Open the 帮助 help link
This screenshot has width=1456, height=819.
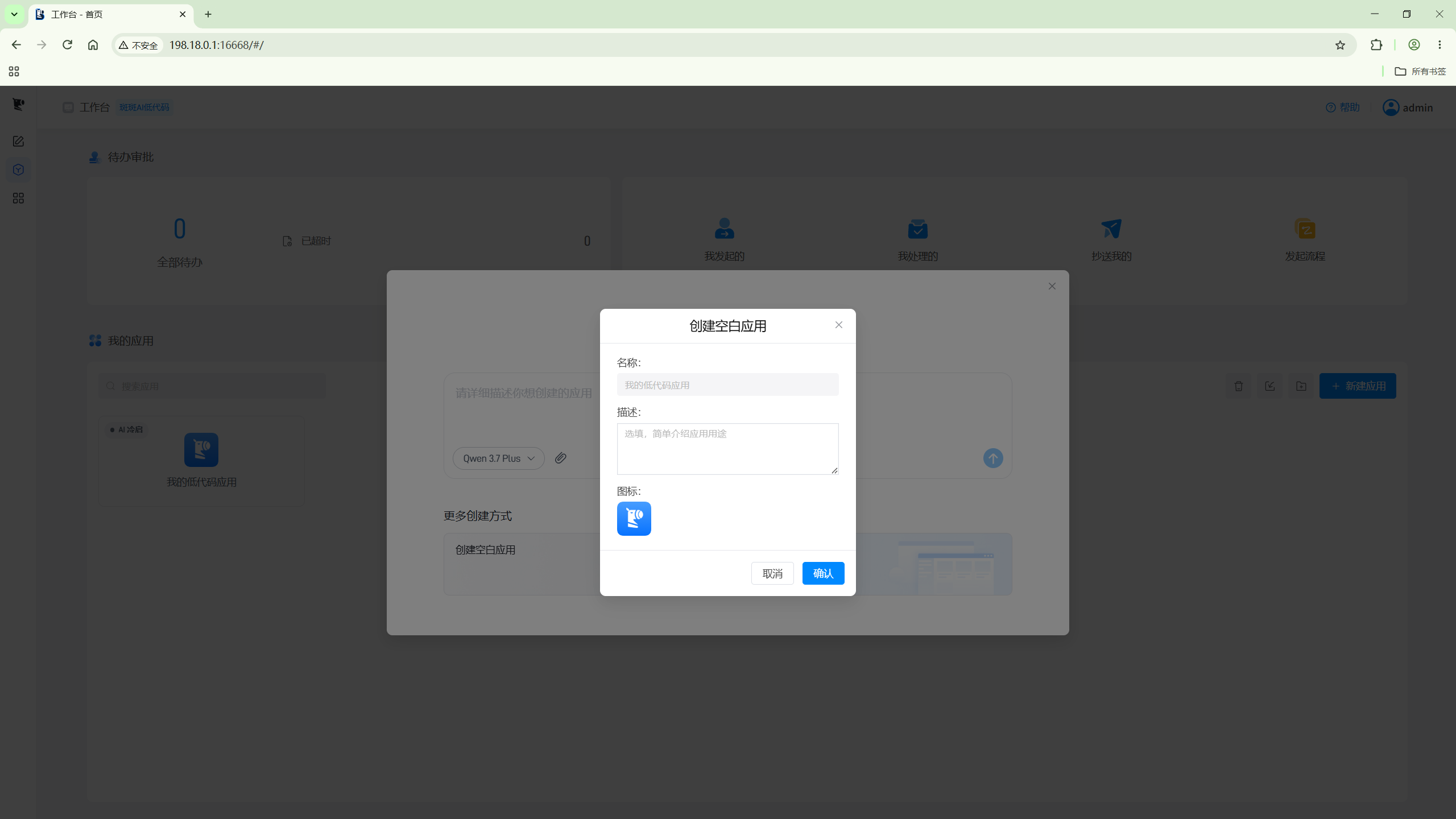(x=1342, y=107)
